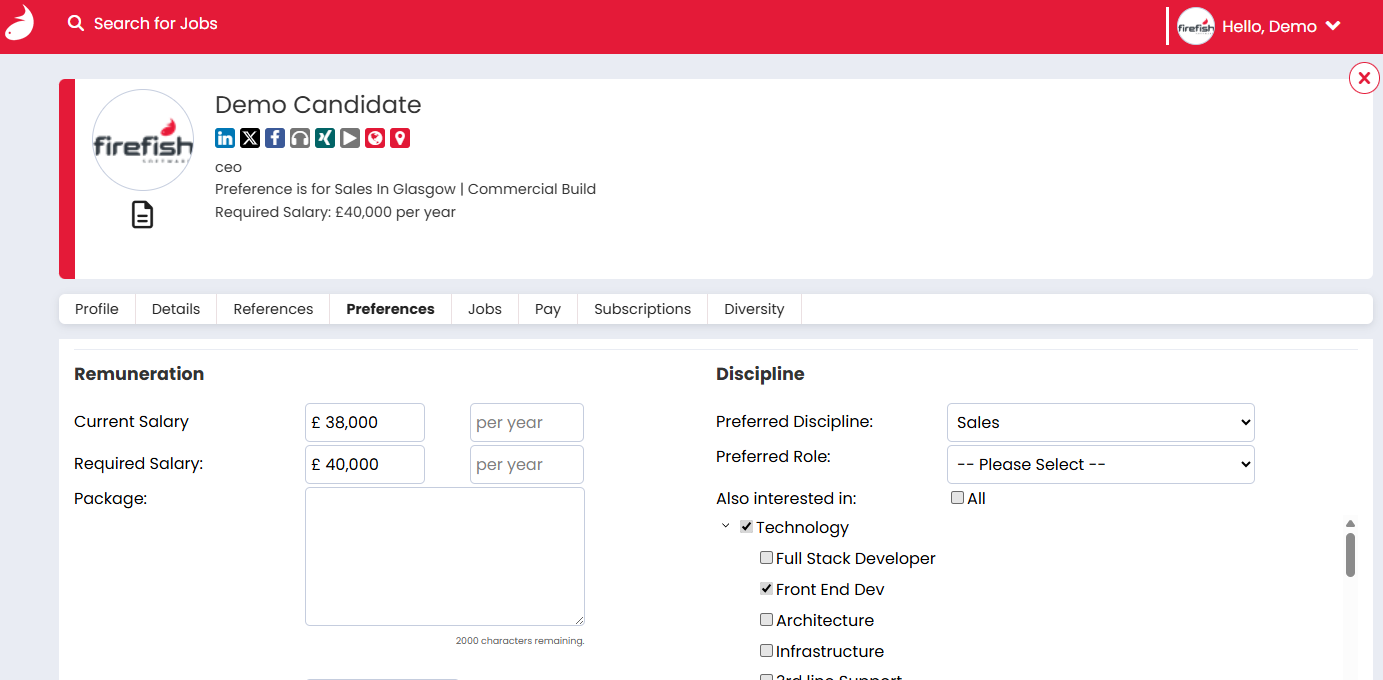The image size is (1383, 680).
Task: Click the discipline list scrollbar thumb
Action: (1350, 555)
